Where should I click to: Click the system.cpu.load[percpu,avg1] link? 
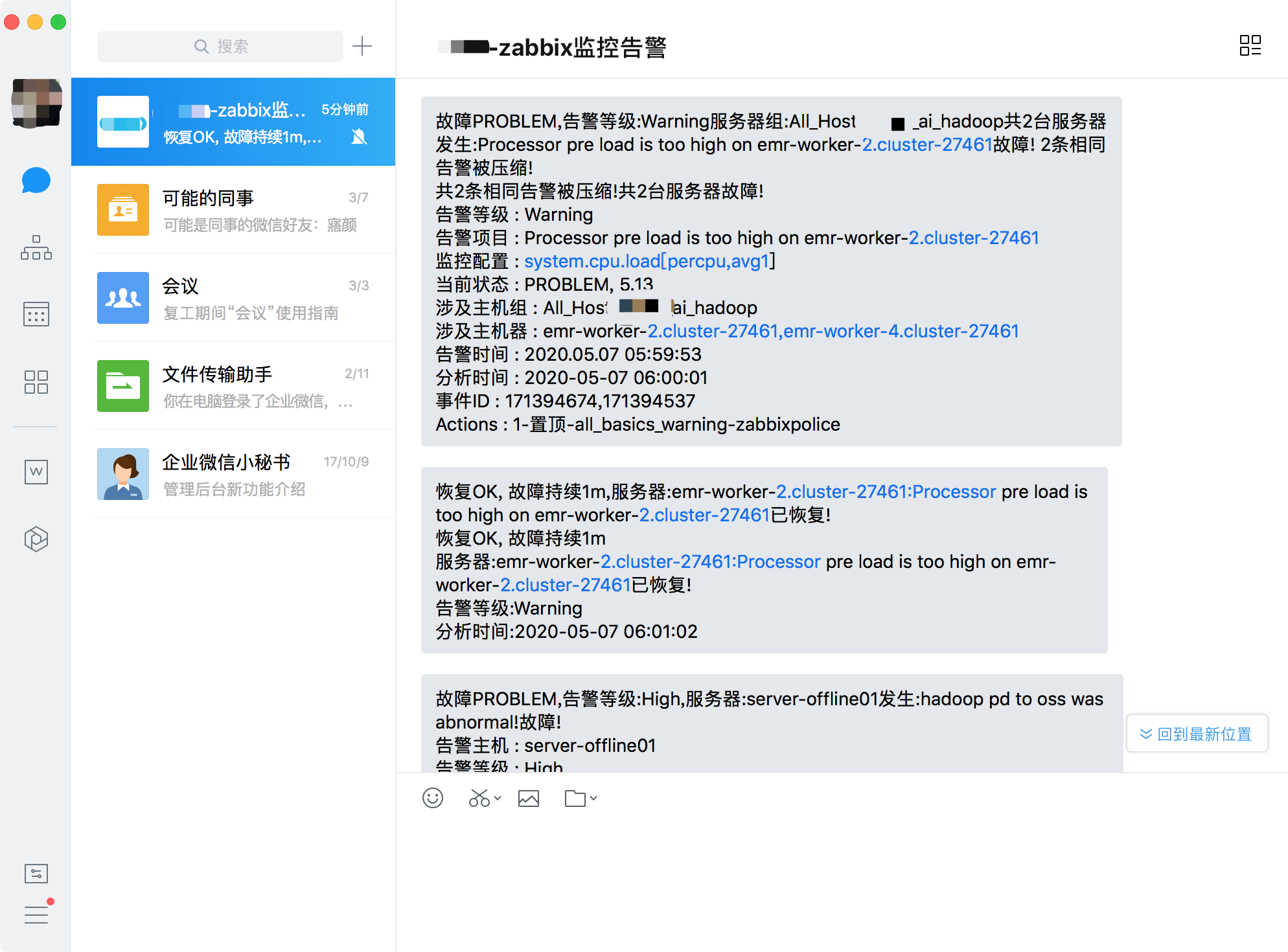coord(647,261)
